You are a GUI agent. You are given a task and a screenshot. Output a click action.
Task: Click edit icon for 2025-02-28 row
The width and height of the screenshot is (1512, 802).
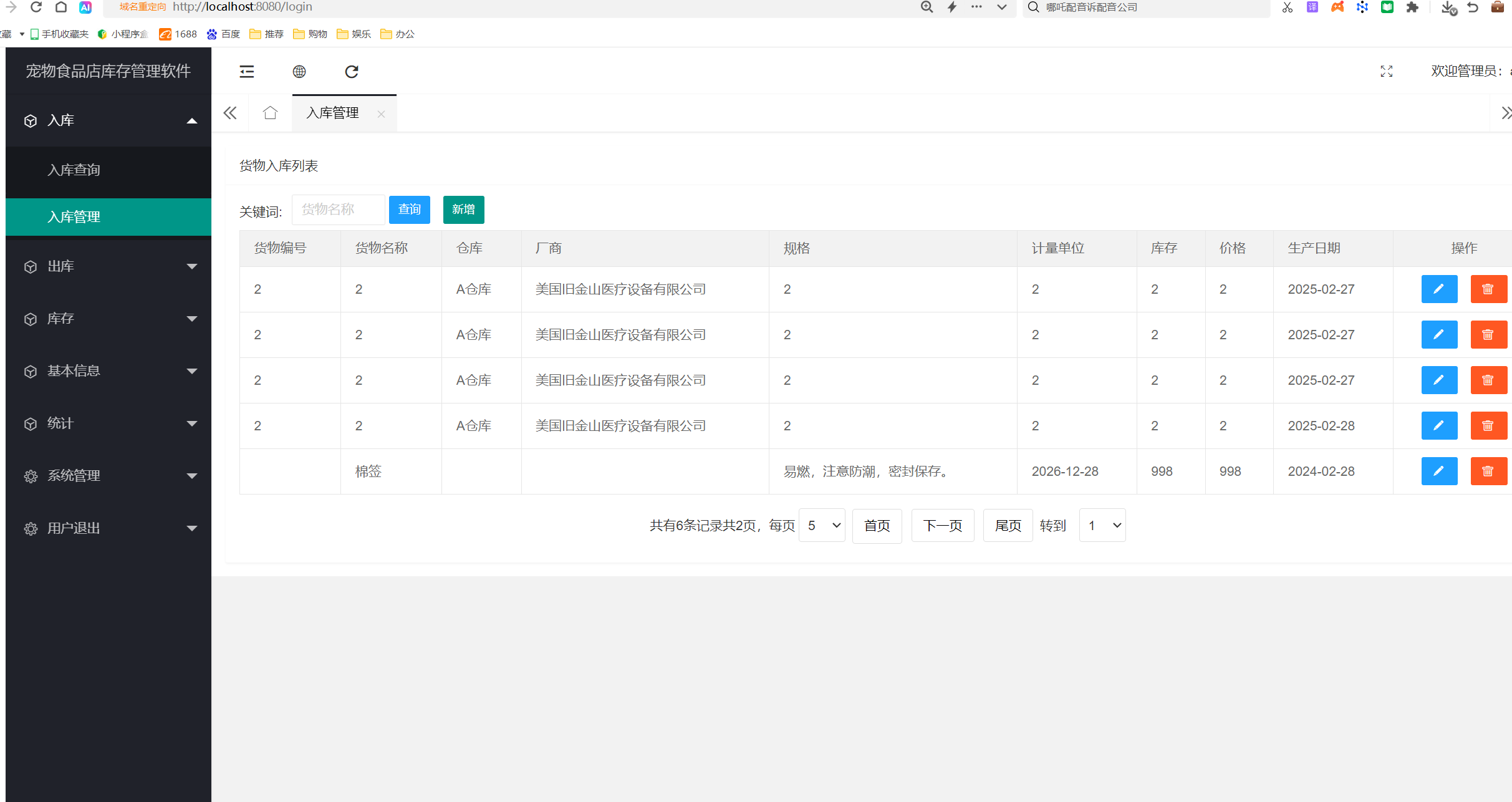1438,425
